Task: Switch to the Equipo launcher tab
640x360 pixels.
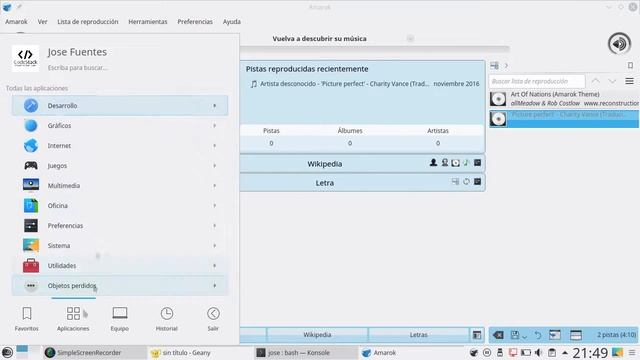Action: tap(120, 319)
